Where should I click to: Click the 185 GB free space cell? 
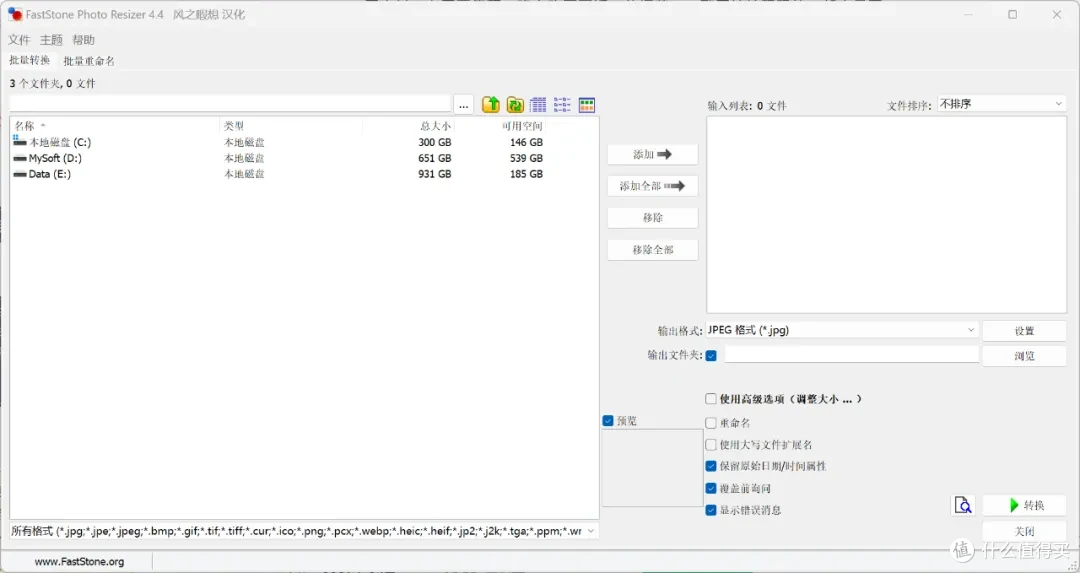526,174
